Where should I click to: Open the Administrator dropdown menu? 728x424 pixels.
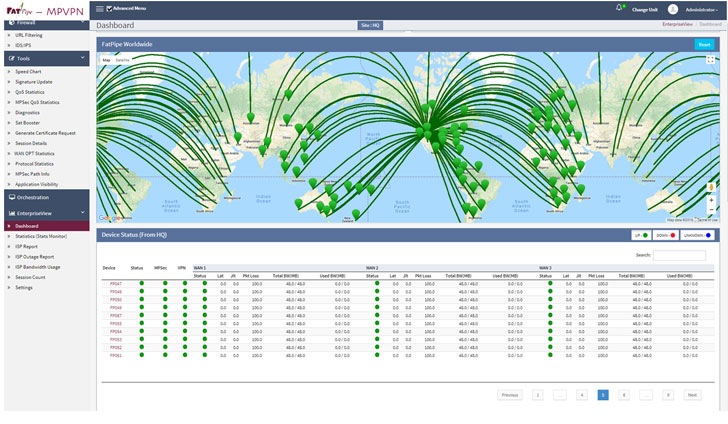pyautogui.click(x=701, y=9)
